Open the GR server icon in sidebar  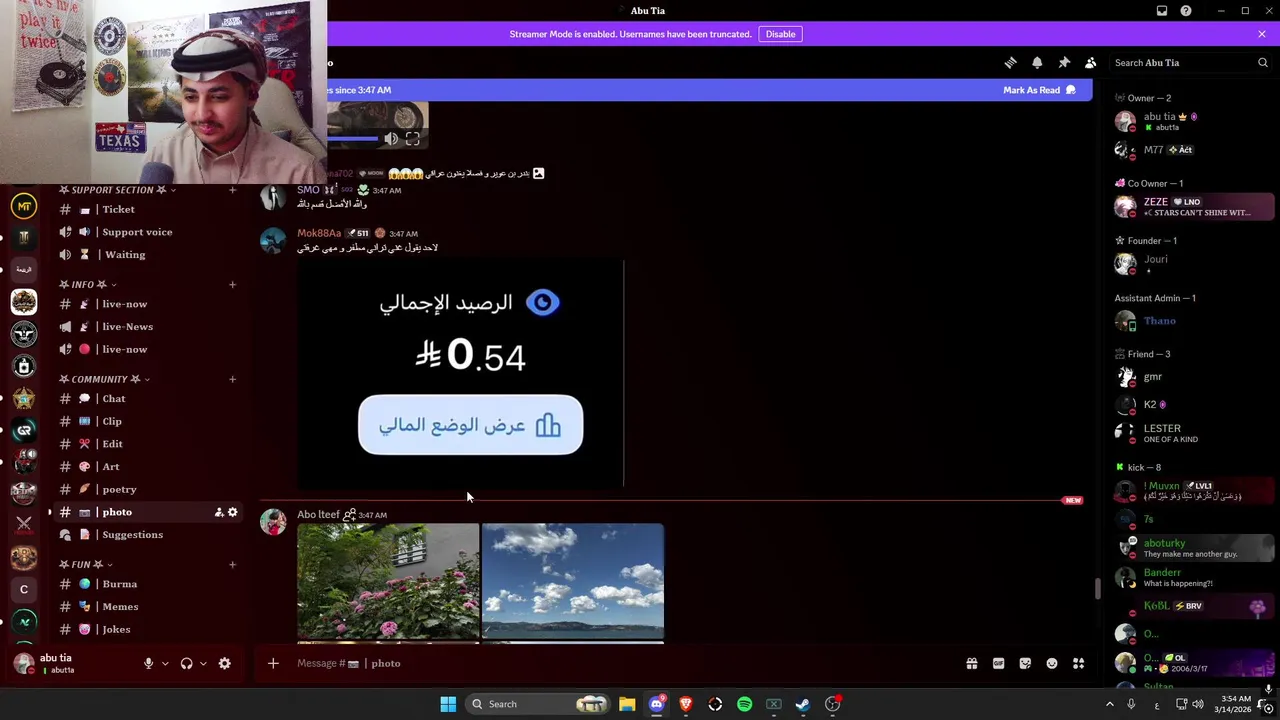pos(24,430)
